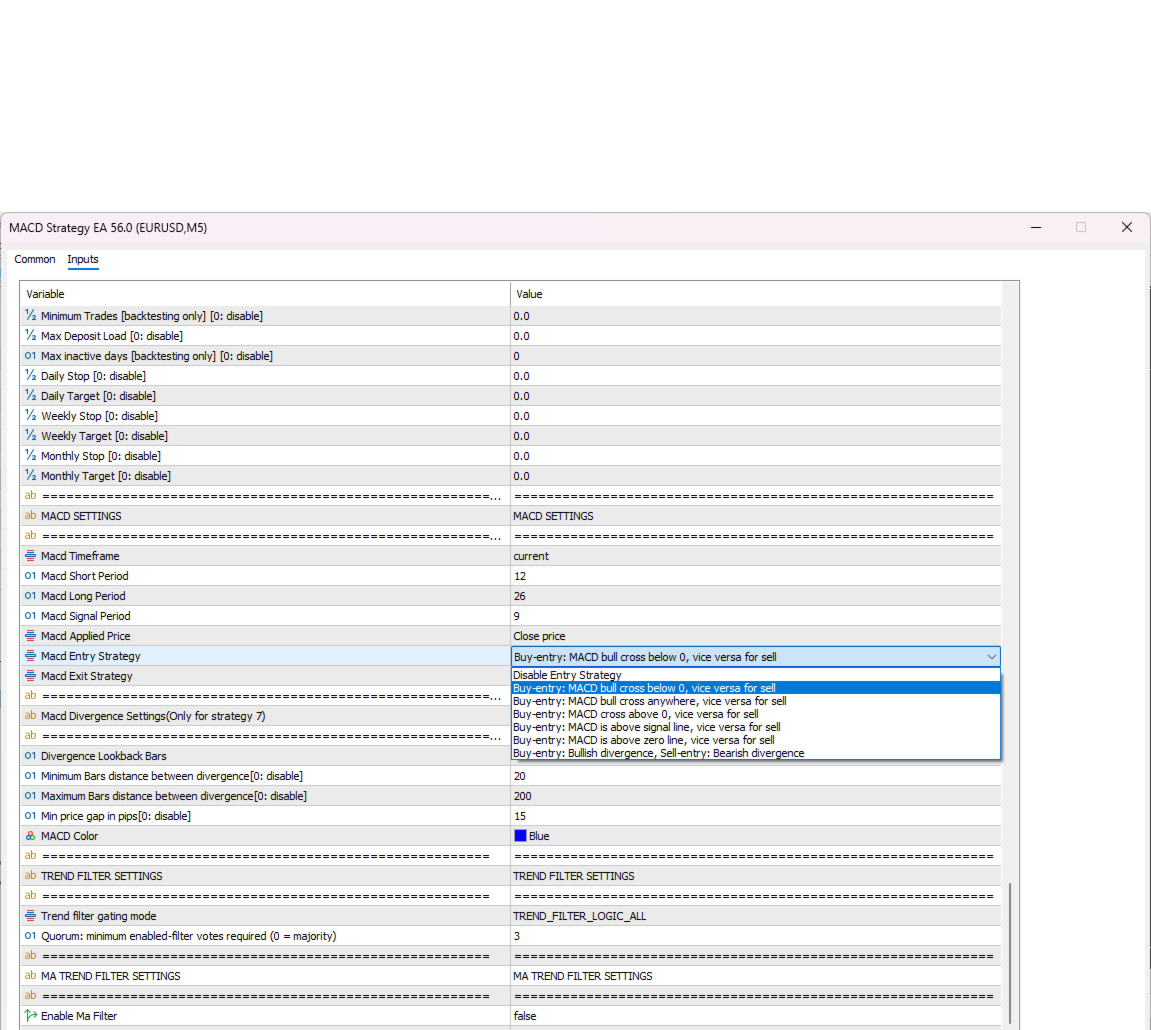Click the Daily Stop type icon
1151x1030 pixels.
(x=30, y=375)
